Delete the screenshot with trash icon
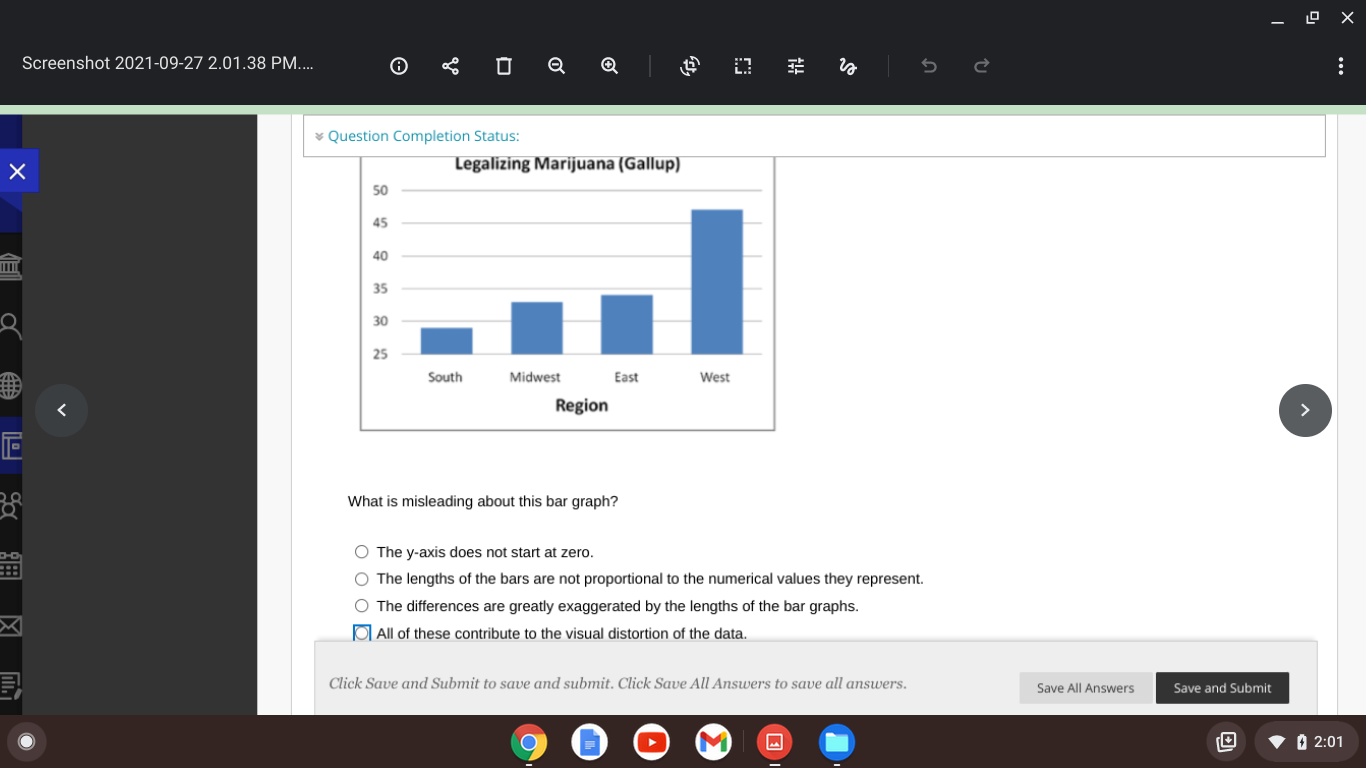 504,66
